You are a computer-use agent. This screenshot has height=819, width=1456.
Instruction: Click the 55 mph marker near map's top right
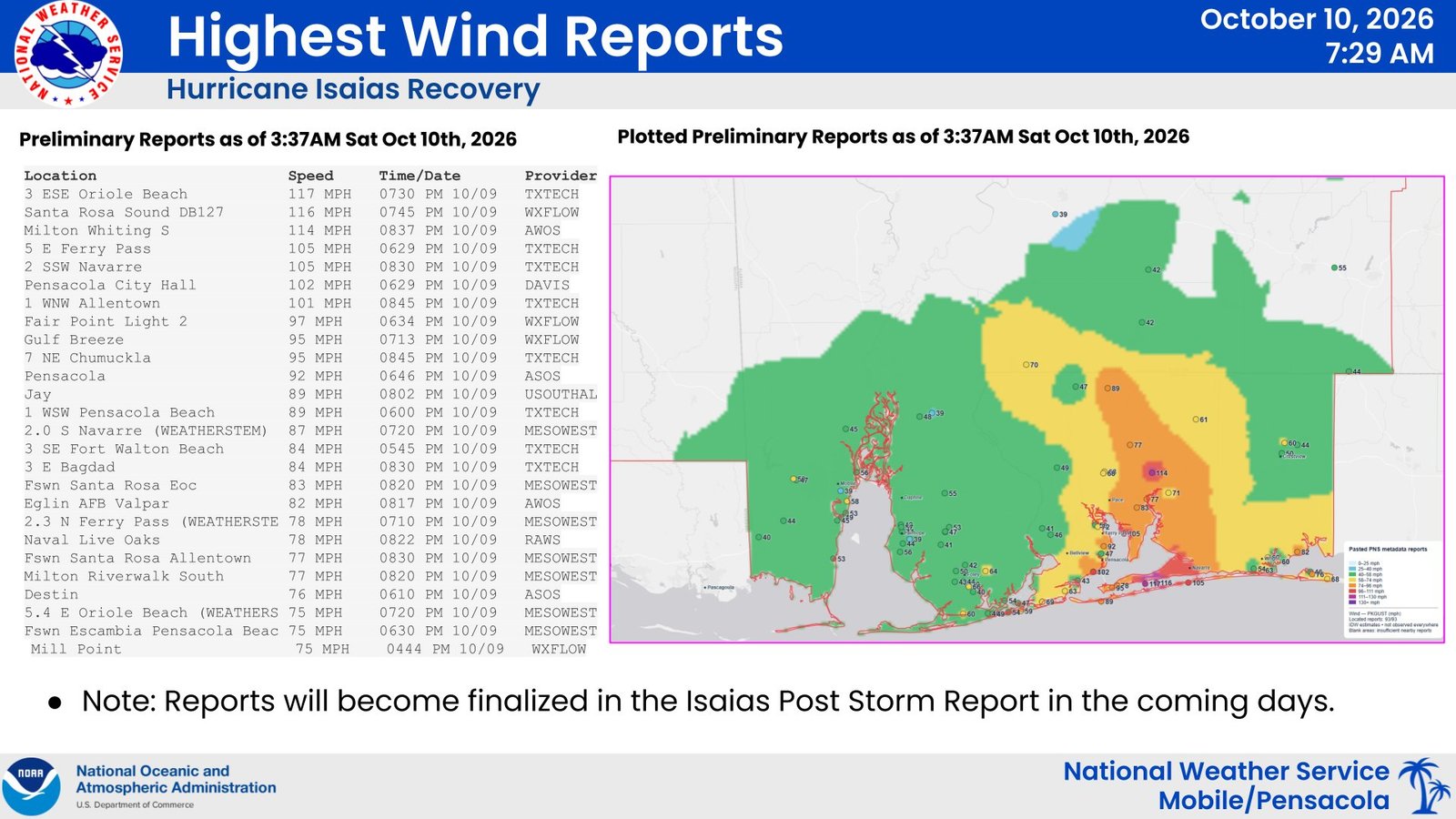[1334, 268]
